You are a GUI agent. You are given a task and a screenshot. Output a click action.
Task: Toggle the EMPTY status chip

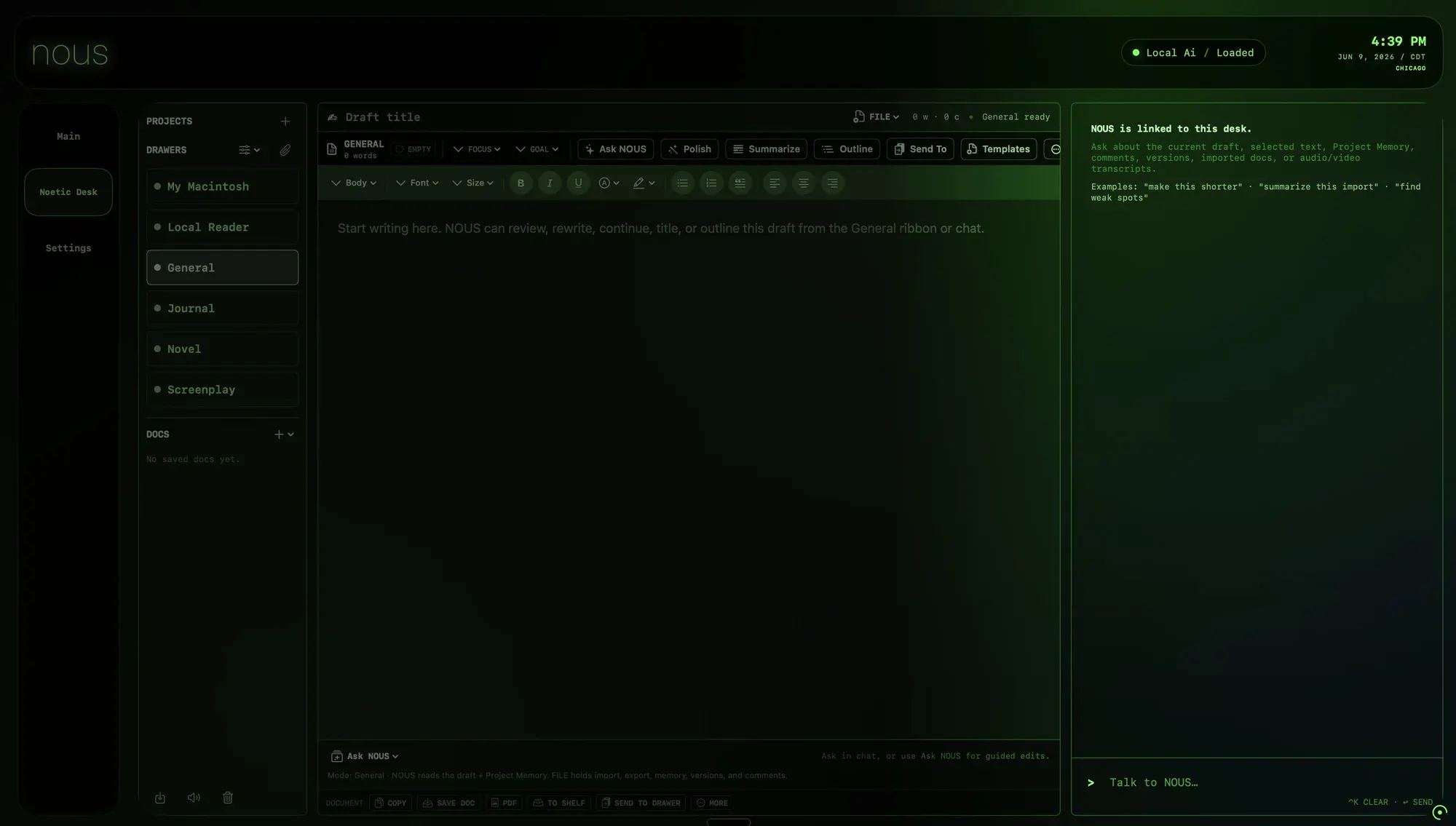click(x=413, y=149)
